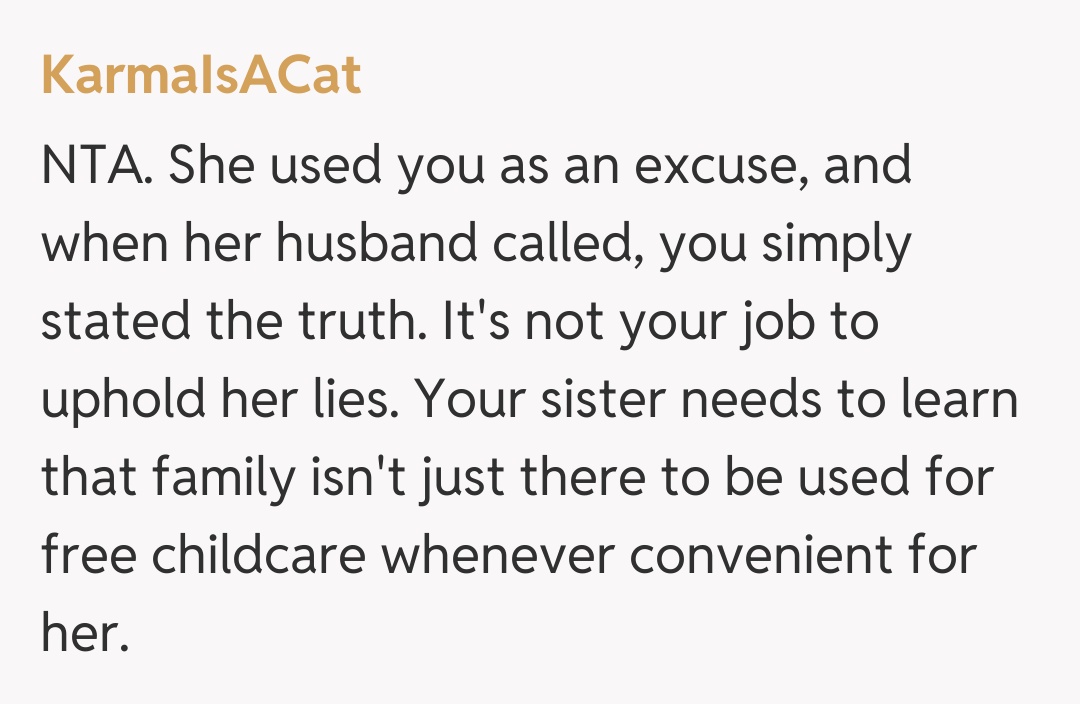Click the final word "her." of the comment

tap(85, 635)
